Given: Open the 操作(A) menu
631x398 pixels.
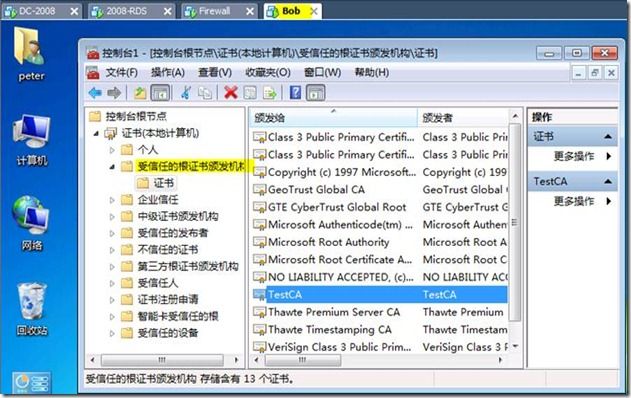Looking at the screenshot, I should pyautogui.click(x=168, y=73).
